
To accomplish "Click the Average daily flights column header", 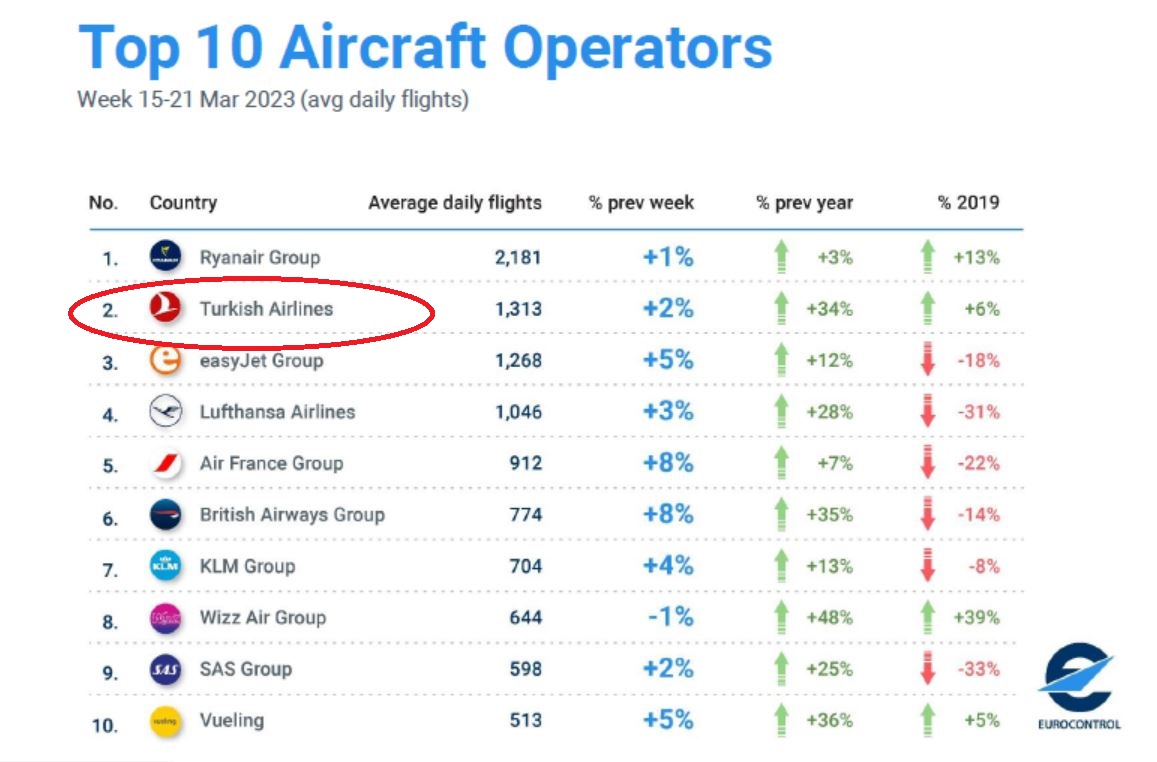I will [x=454, y=203].
